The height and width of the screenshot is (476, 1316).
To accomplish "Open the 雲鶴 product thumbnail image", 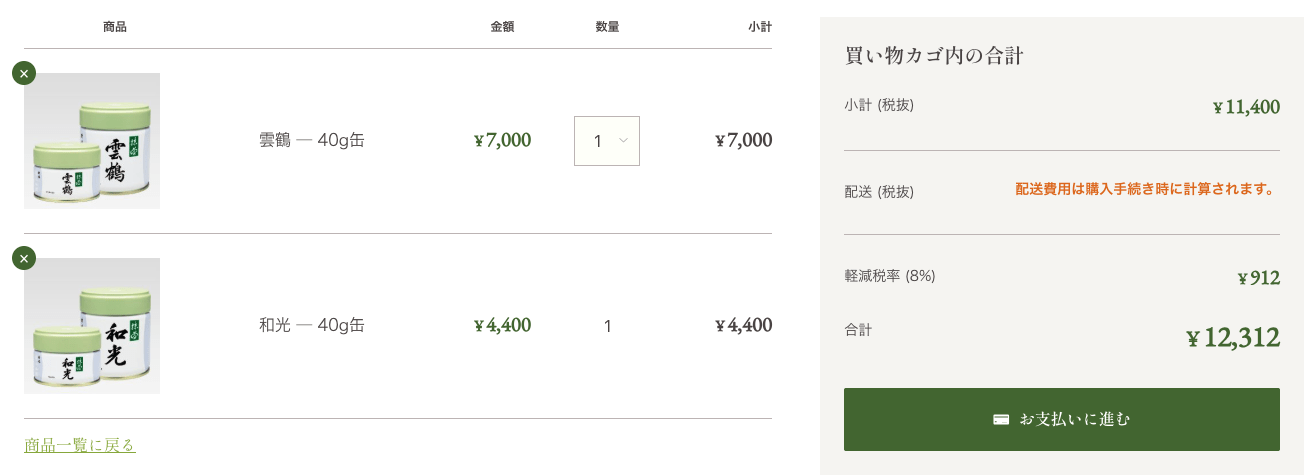I will (92, 141).
